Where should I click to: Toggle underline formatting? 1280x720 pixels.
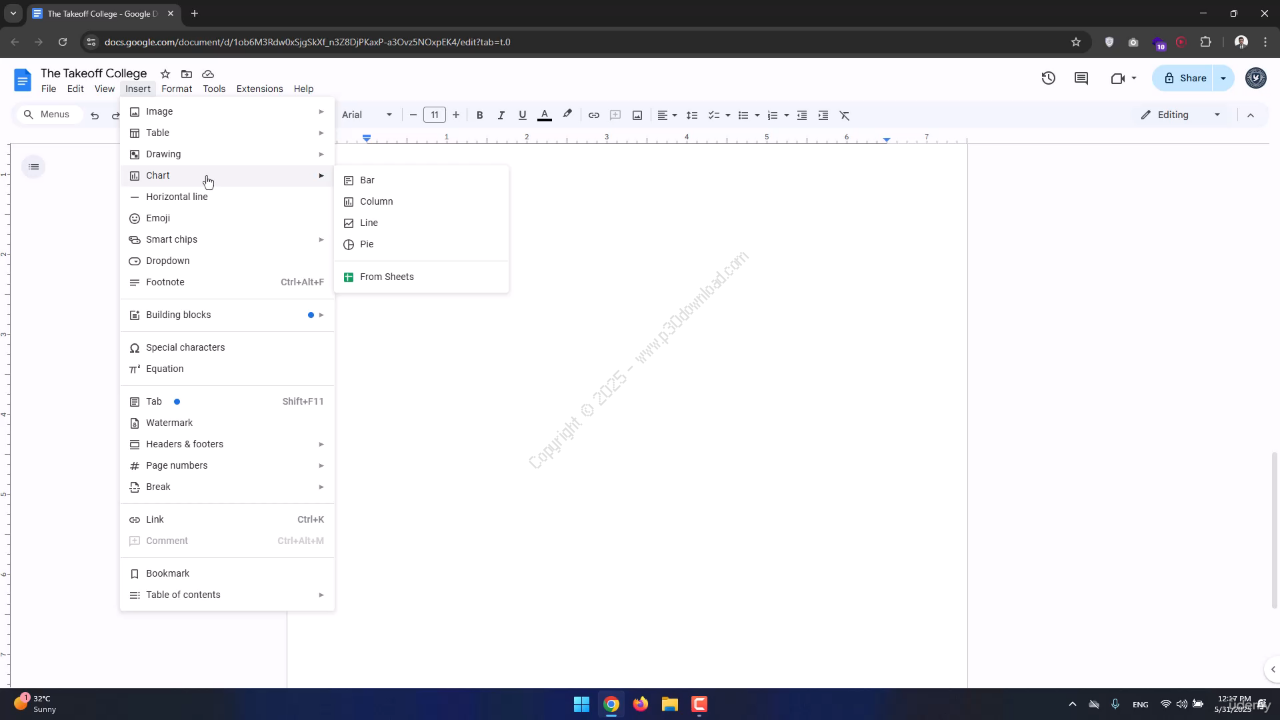coord(522,115)
